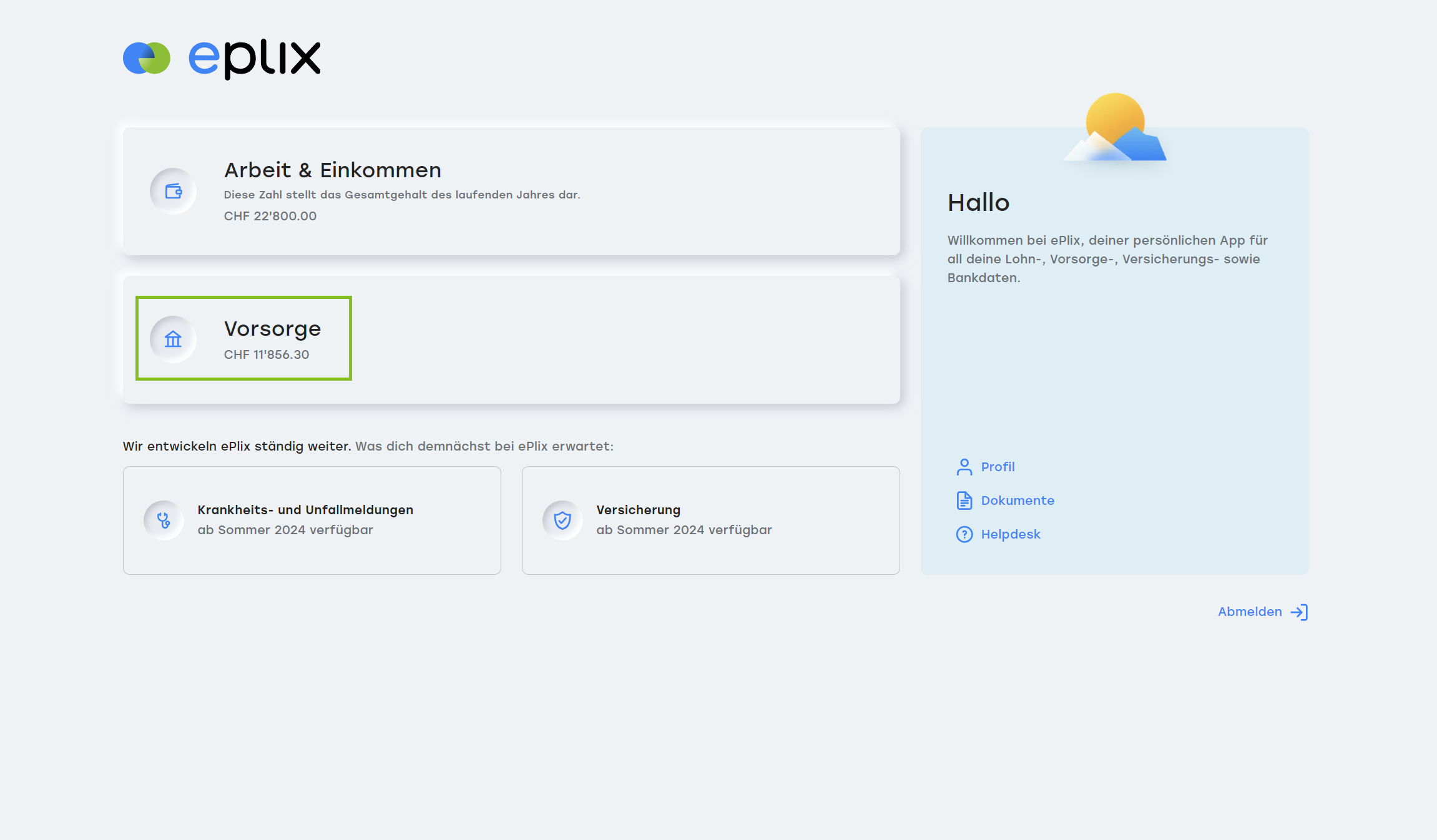Open the Dokumente link
The height and width of the screenshot is (840, 1437).
point(1018,501)
